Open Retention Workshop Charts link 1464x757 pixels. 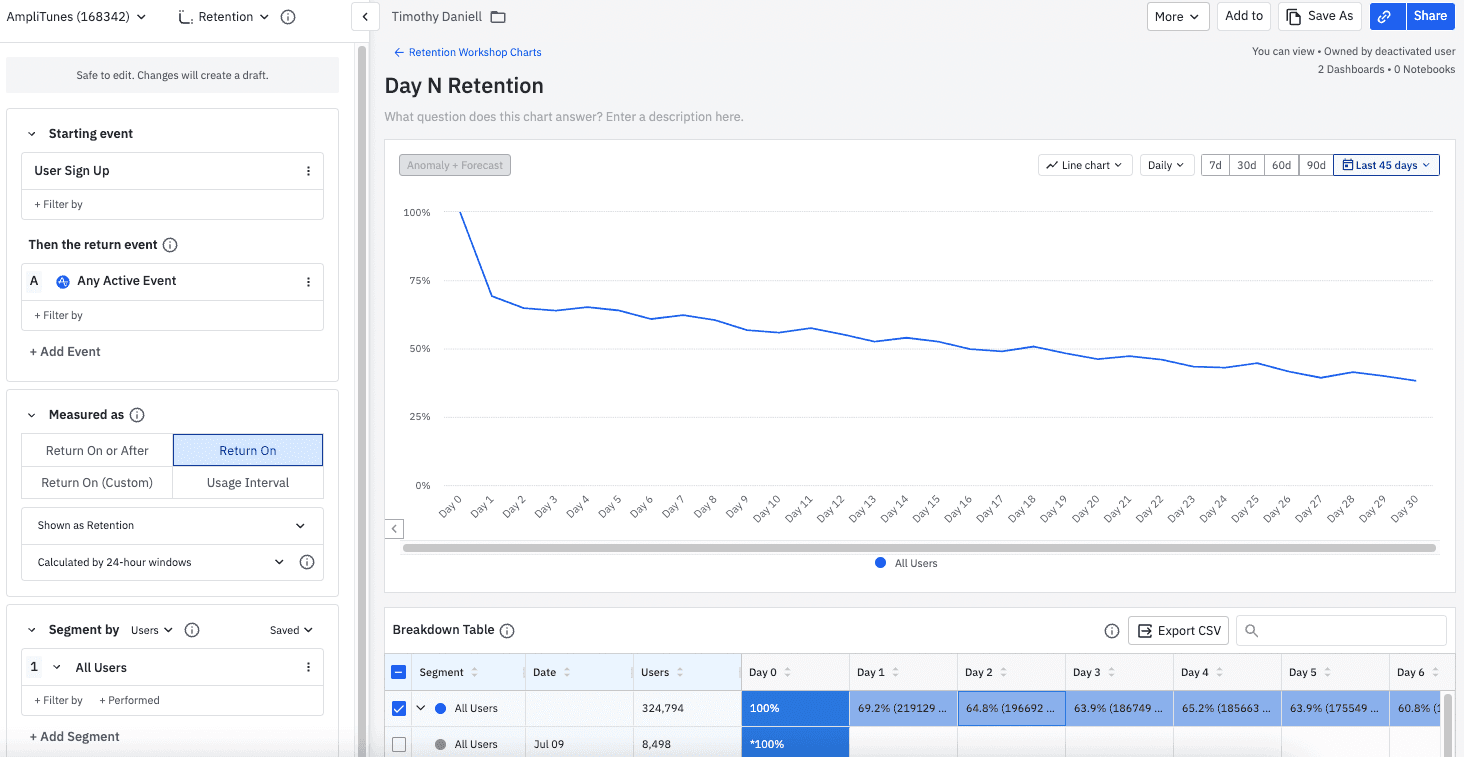[x=473, y=51]
